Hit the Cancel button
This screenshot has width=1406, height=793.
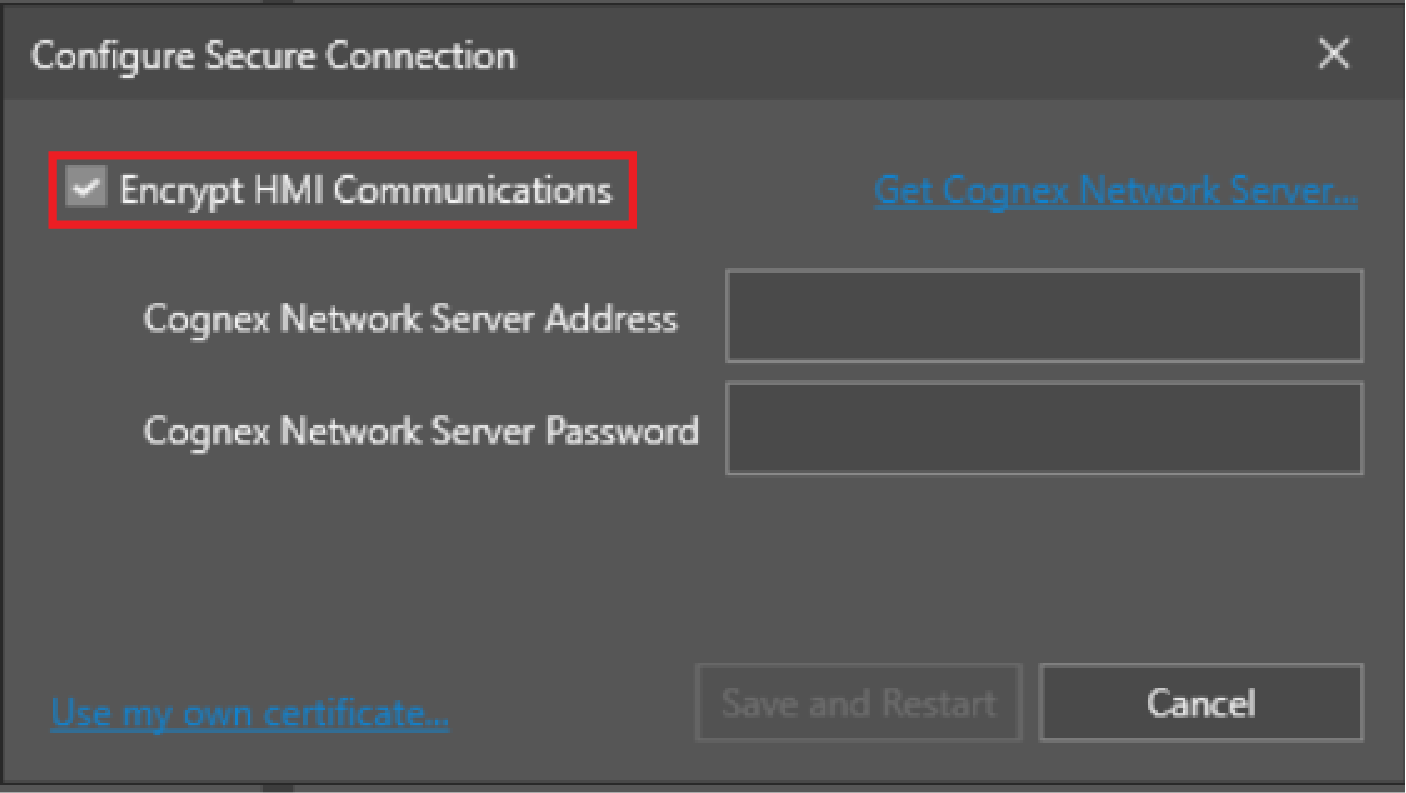[x=1201, y=703]
